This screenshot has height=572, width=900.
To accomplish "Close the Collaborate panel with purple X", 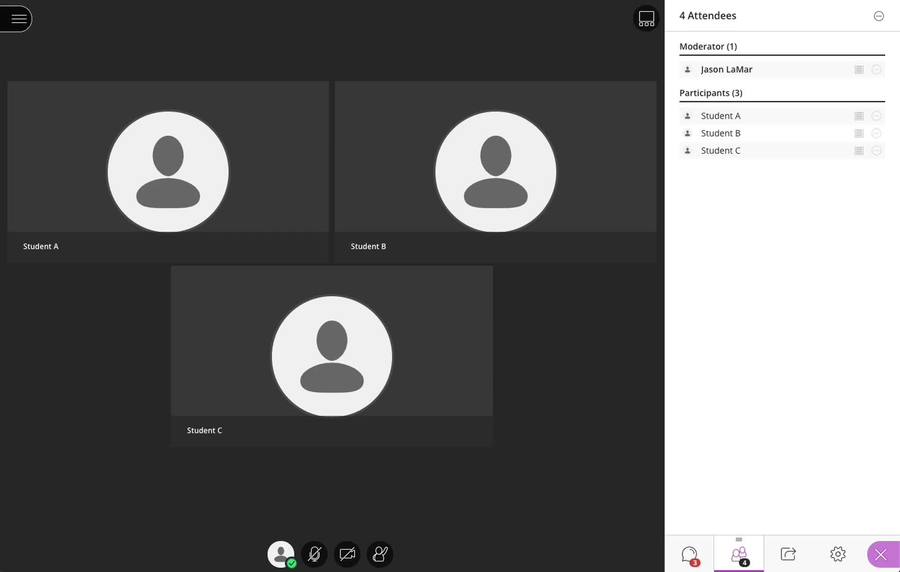I will 882,555.
